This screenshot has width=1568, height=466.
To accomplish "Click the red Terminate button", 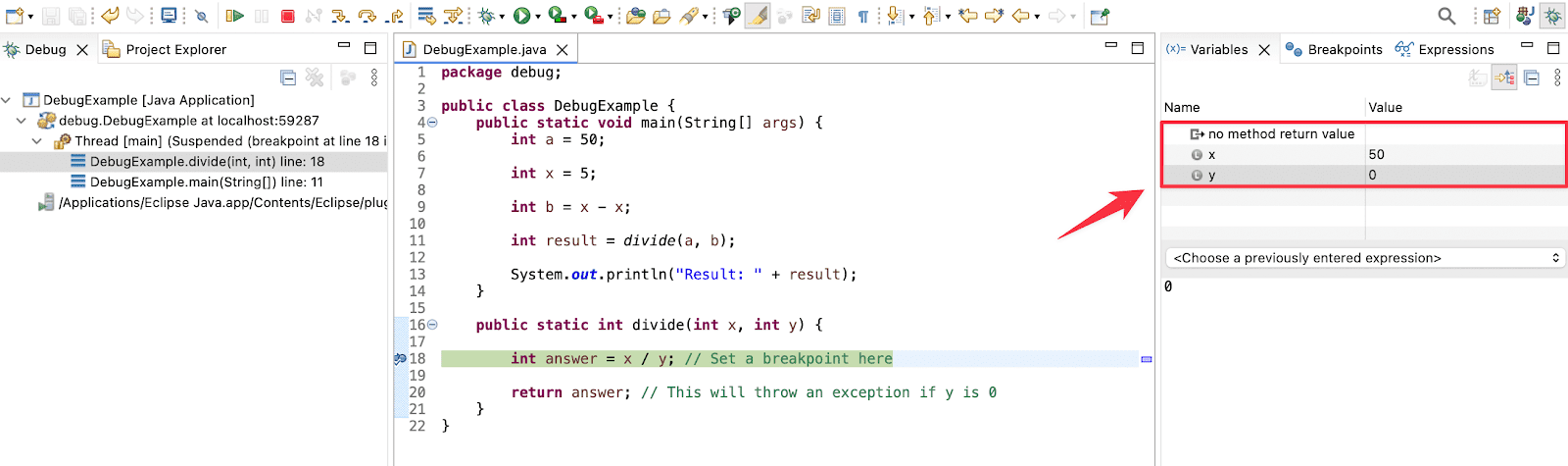I will 287,16.
